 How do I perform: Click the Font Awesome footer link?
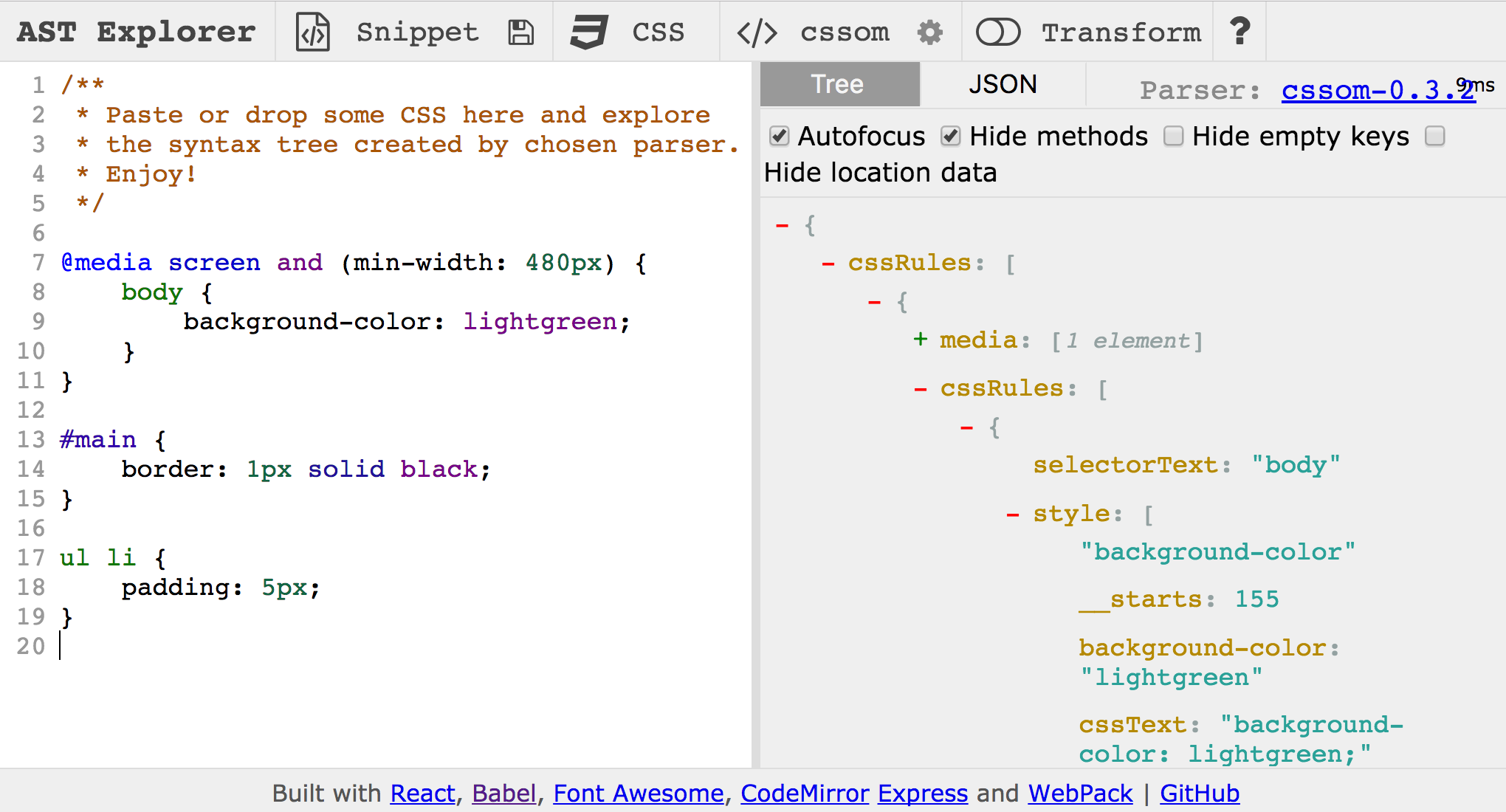tap(638, 794)
